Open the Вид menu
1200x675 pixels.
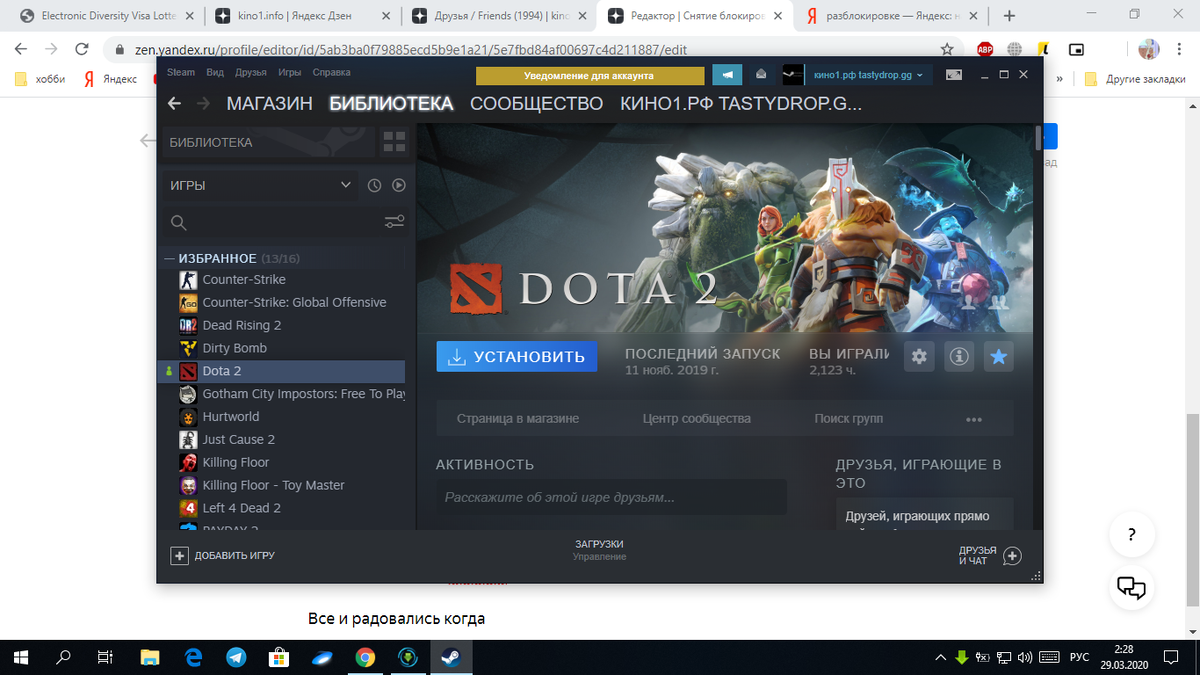click(215, 72)
